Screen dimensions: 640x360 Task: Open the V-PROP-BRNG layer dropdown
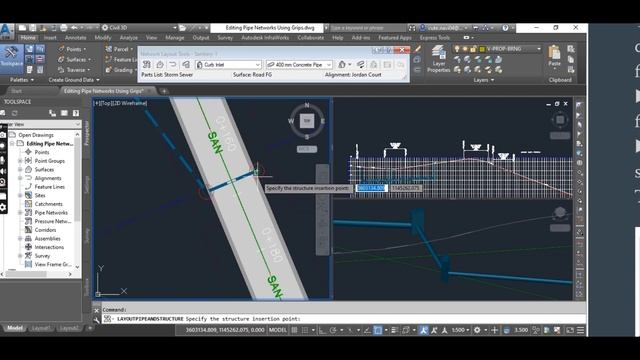pos(539,49)
